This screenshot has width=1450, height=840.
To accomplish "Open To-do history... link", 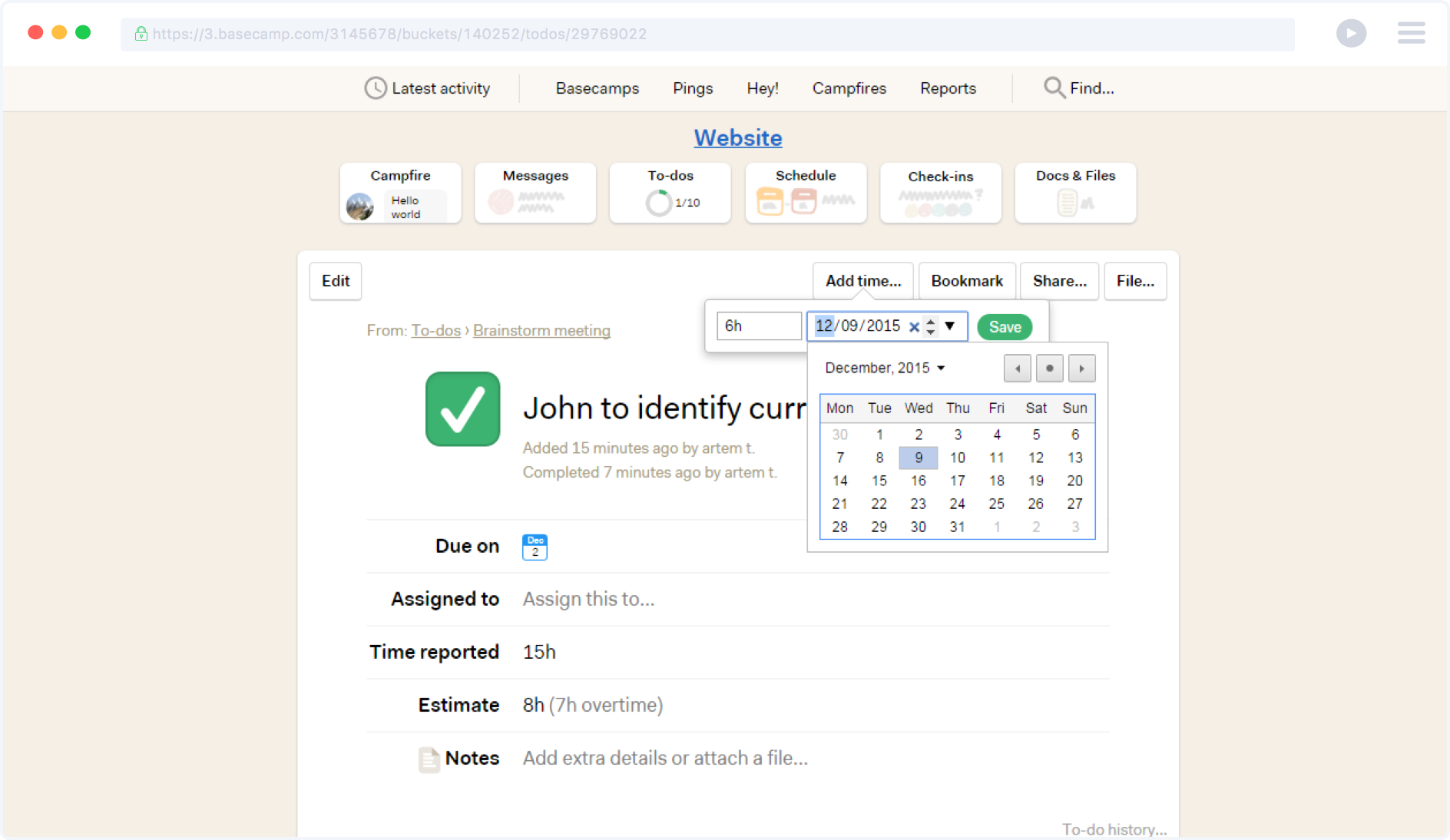I will click(1114, 829).
